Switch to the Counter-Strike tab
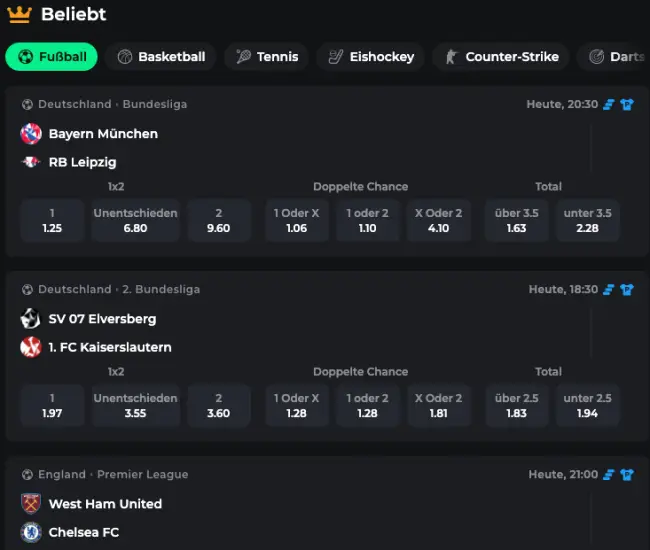The width and height of the screenshot is (650, 550). click(502, 57)
